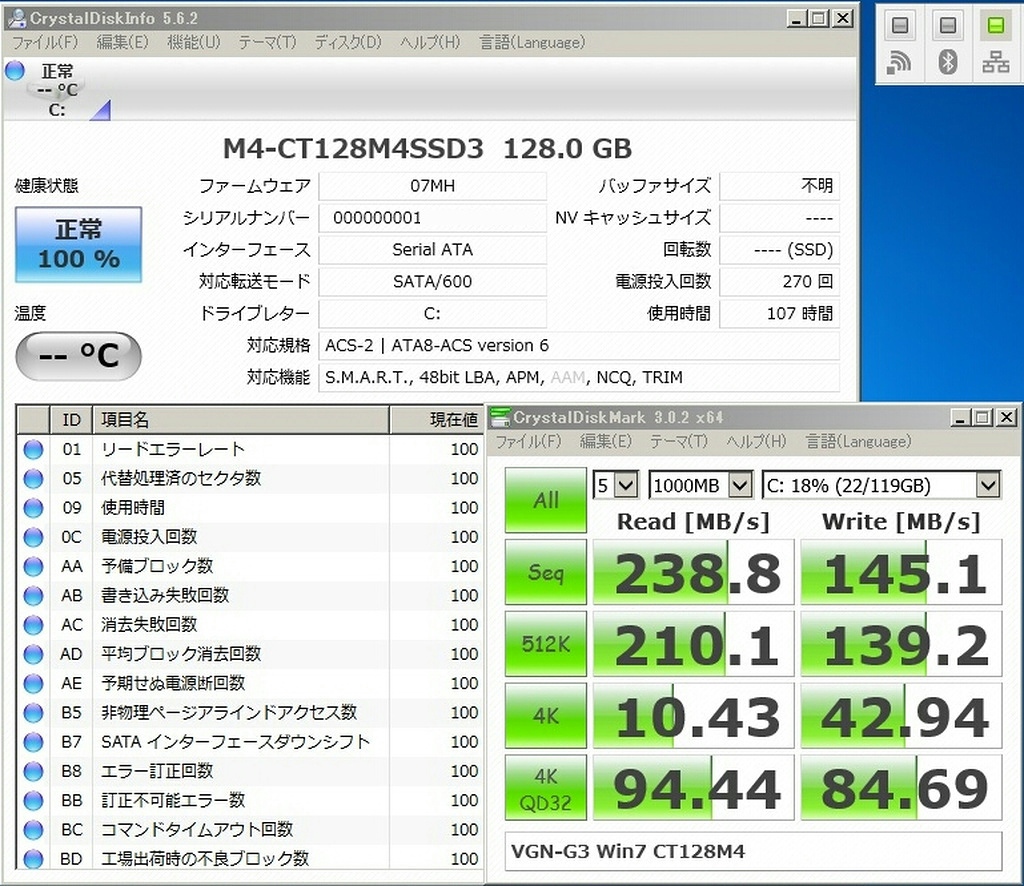Run the 512K benchmark test
1024x886 pixels.
tap(546, 644)
